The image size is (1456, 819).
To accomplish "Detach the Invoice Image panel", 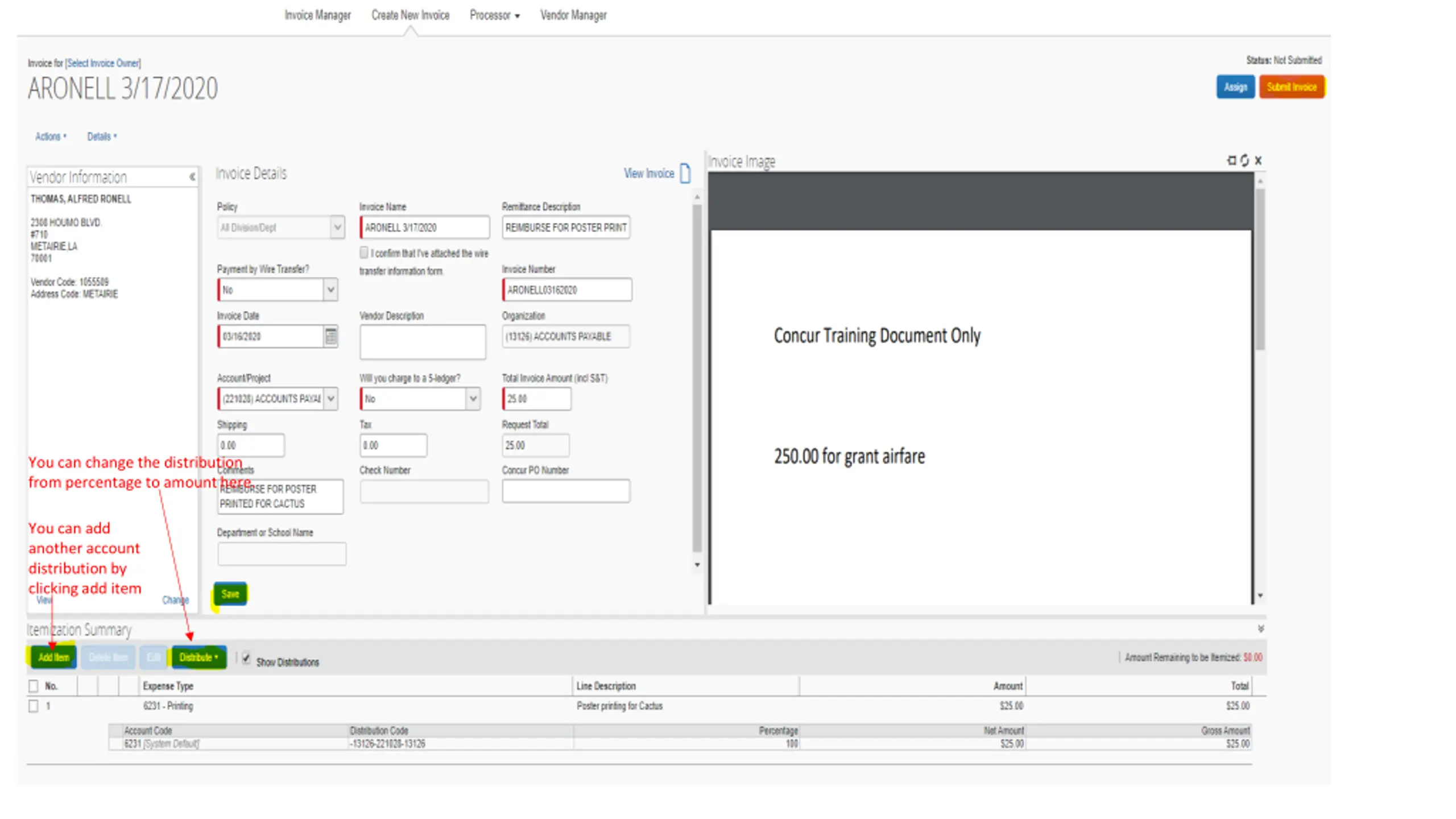I will [1231, 160].
